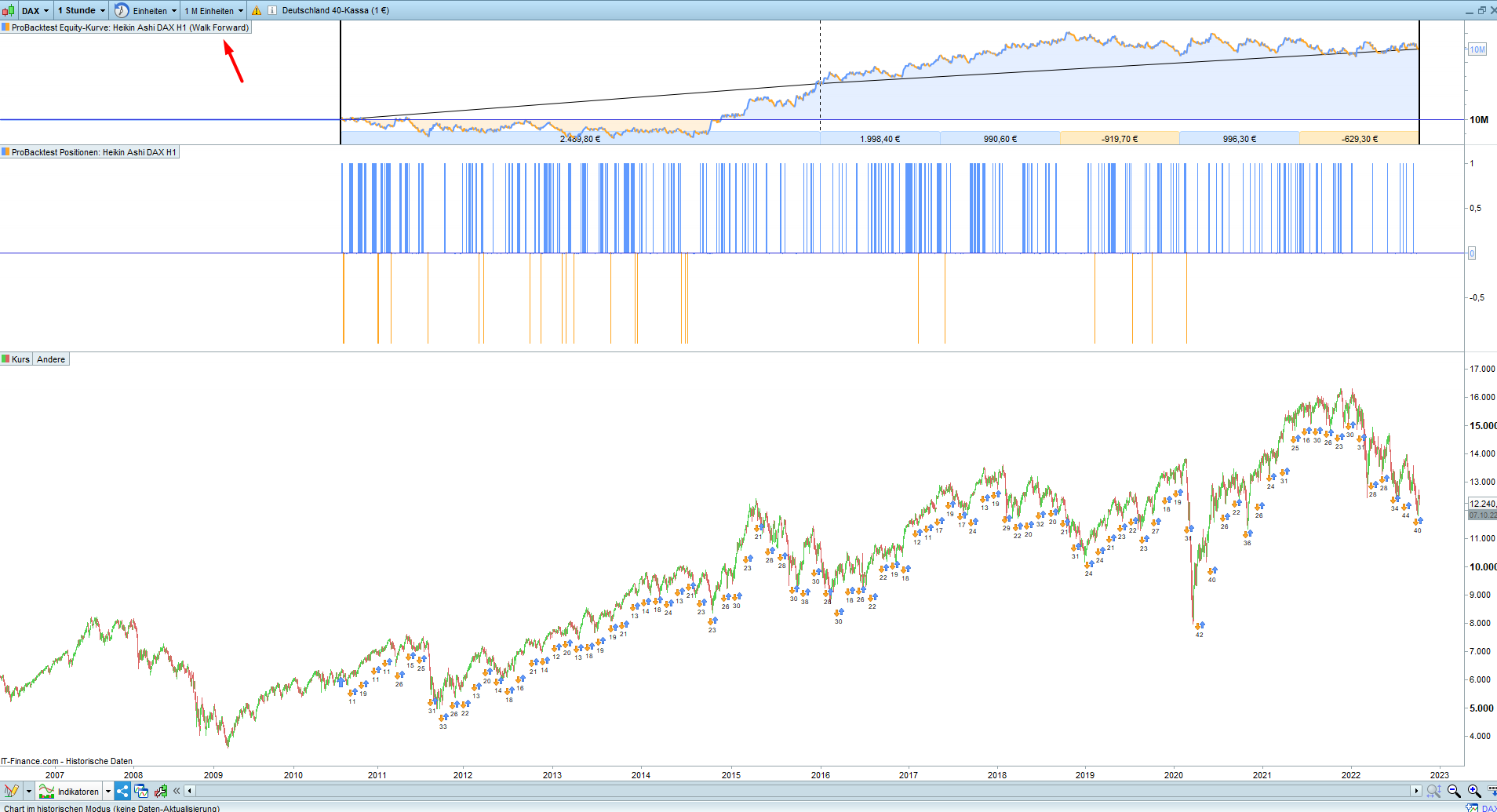Click the 10M equity value tag
The height and width of the screenshot is (812, 1497).
(x=1477, y=49)
